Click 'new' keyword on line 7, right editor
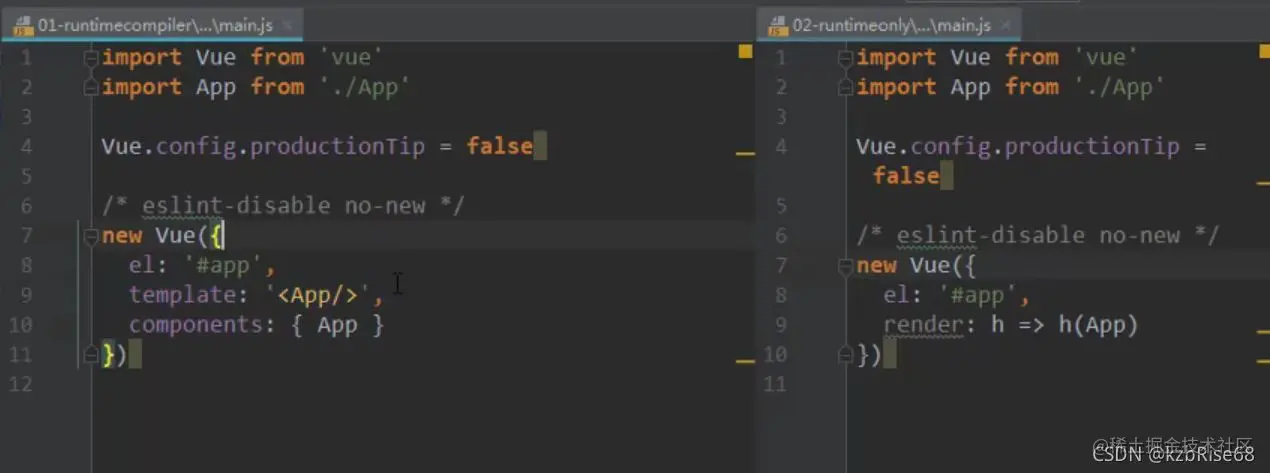 coord(876,266)
